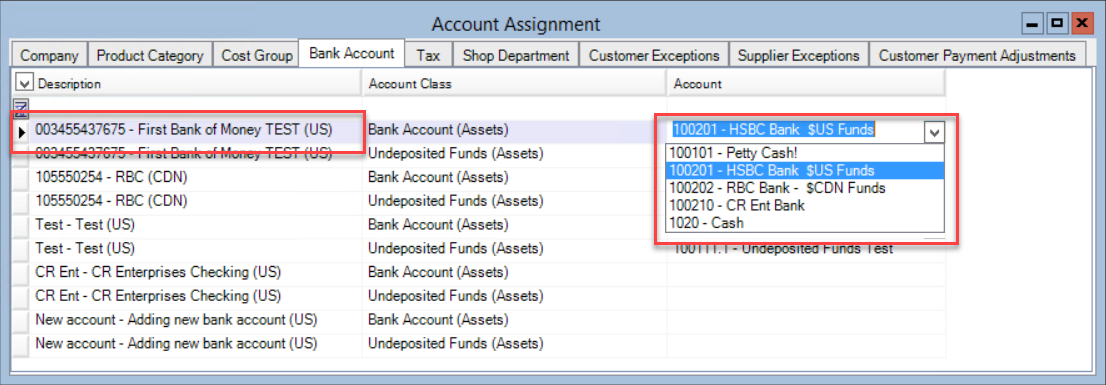Minimize the Account Assignment window
Viewport: 1106px width, 385px height.
(x=1033, y=25)
